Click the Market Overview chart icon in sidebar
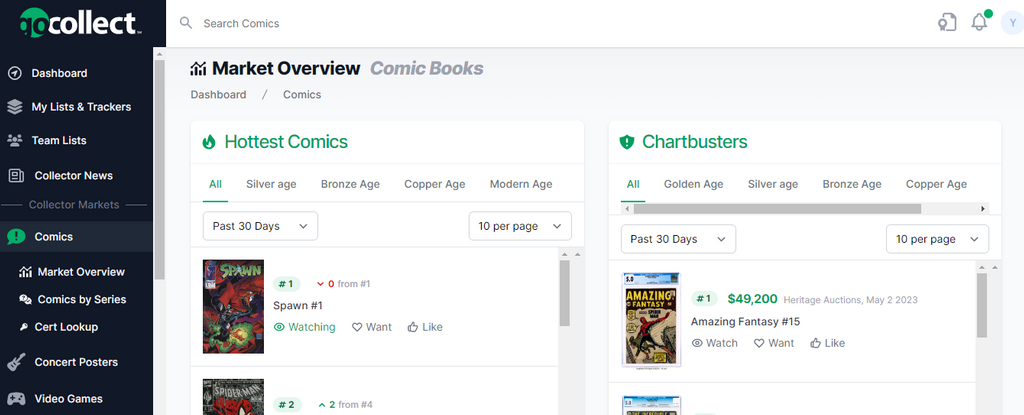 click(25, 272)
